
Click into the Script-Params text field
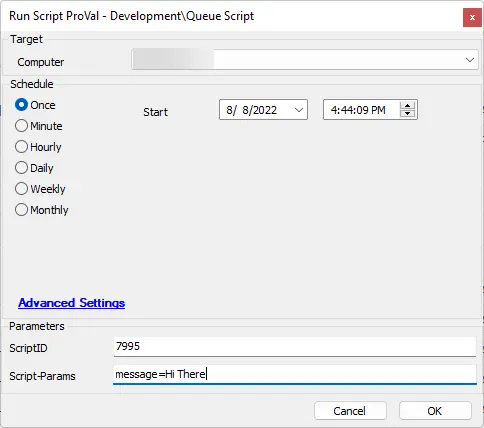[x=295, y=374]
